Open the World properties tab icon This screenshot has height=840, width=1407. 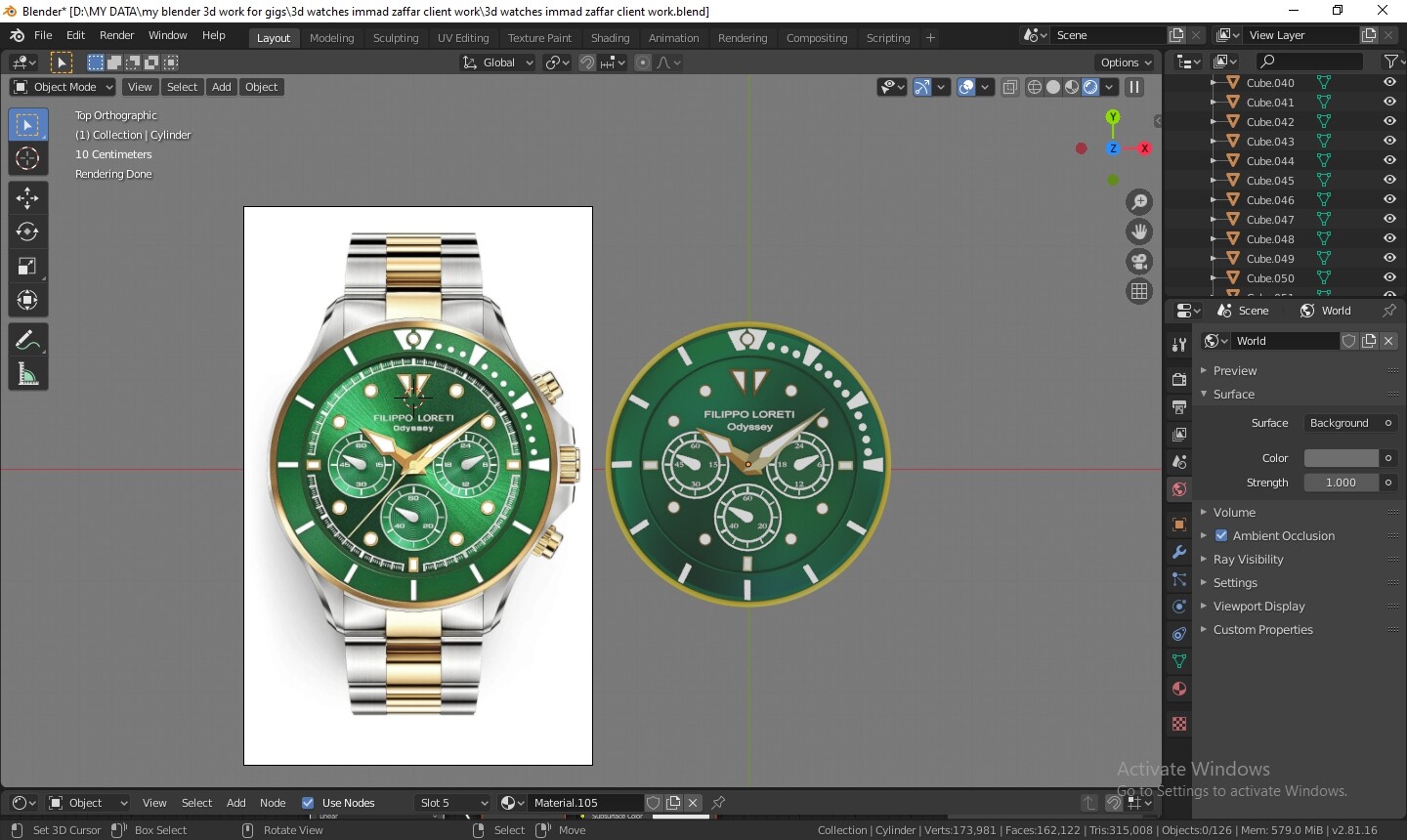coord(1179,489)
